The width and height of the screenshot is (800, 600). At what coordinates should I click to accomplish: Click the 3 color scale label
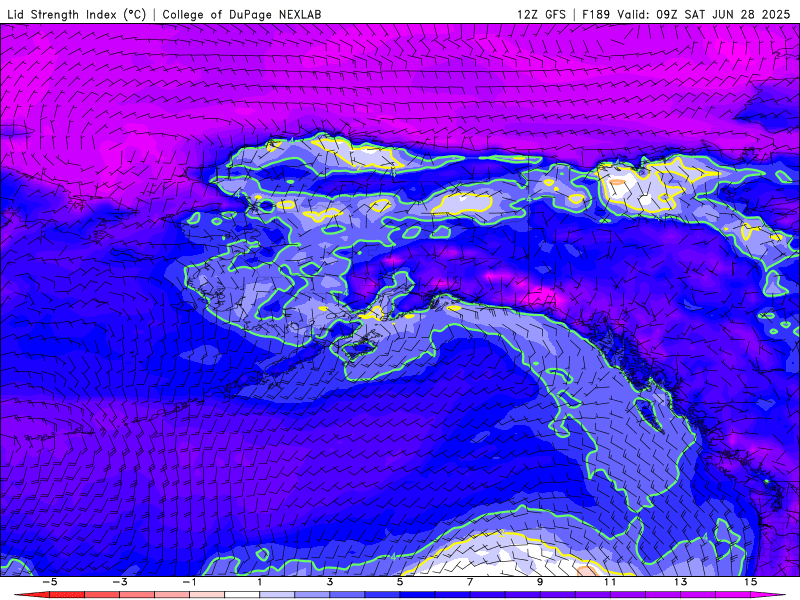pyautogui.click(x=330, y=582)
